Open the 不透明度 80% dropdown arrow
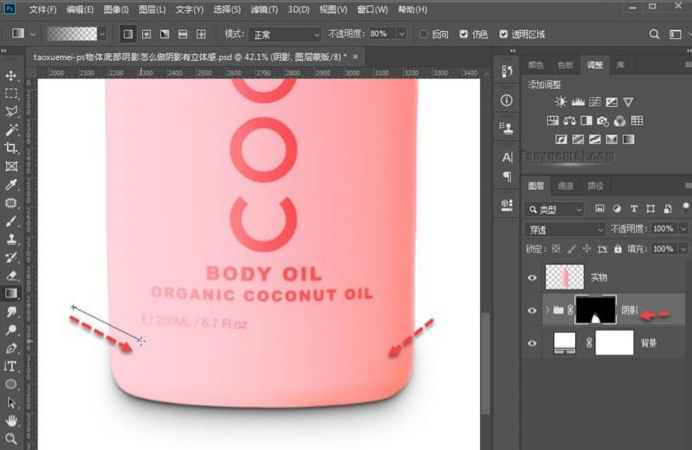The height and width of the screenshot is (450, 692). (402, 34)
